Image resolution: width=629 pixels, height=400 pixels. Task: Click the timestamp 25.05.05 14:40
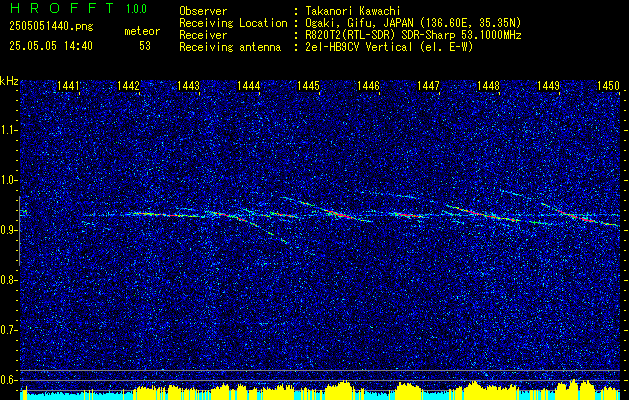click(51, 46)
